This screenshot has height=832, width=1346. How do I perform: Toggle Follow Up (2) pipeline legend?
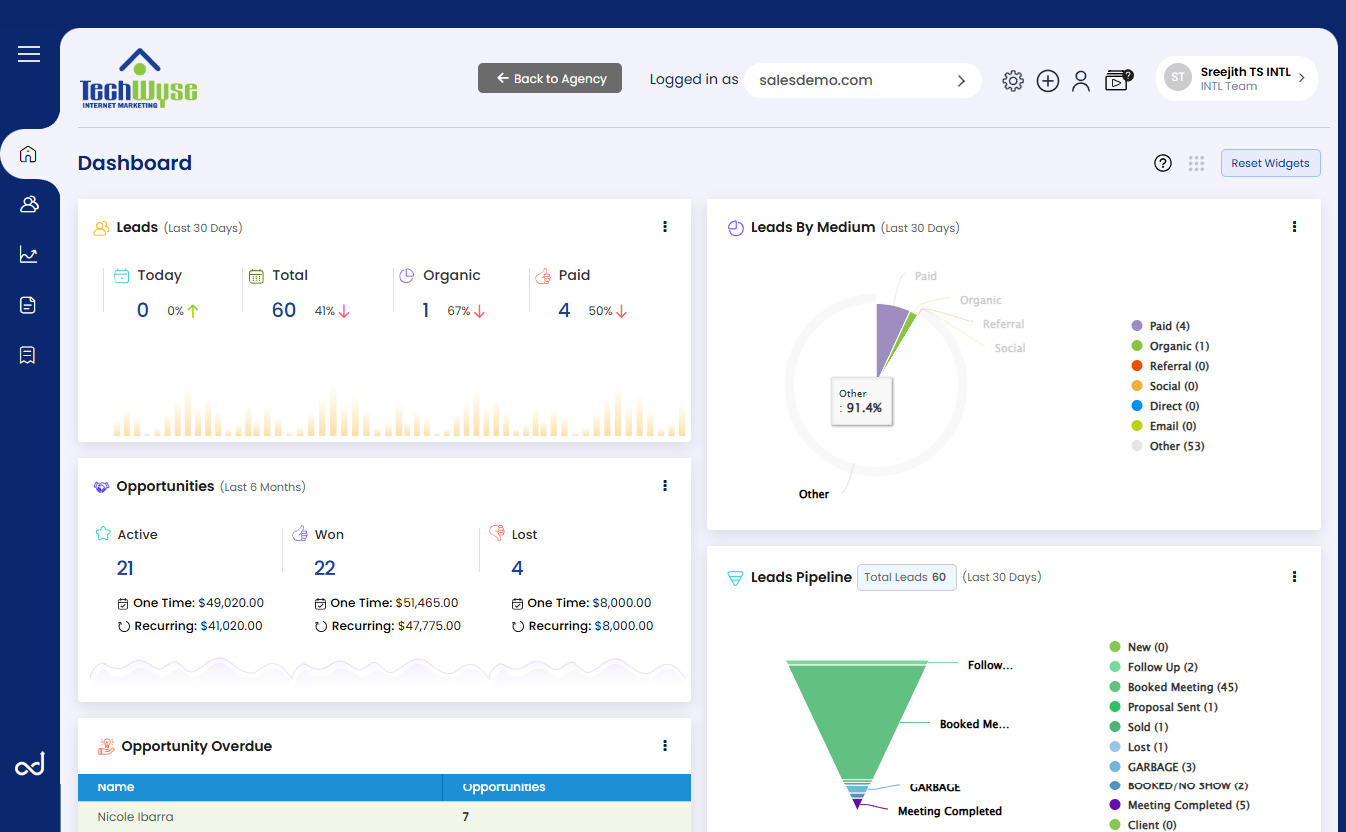tap(1154, 667)
